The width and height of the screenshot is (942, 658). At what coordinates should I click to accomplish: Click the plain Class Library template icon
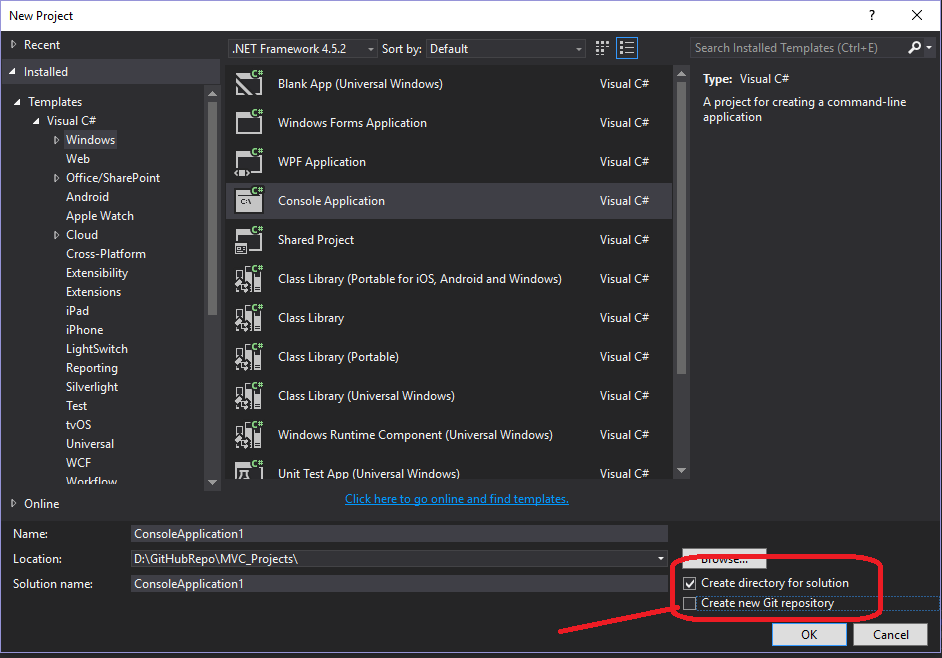[249, 318]
